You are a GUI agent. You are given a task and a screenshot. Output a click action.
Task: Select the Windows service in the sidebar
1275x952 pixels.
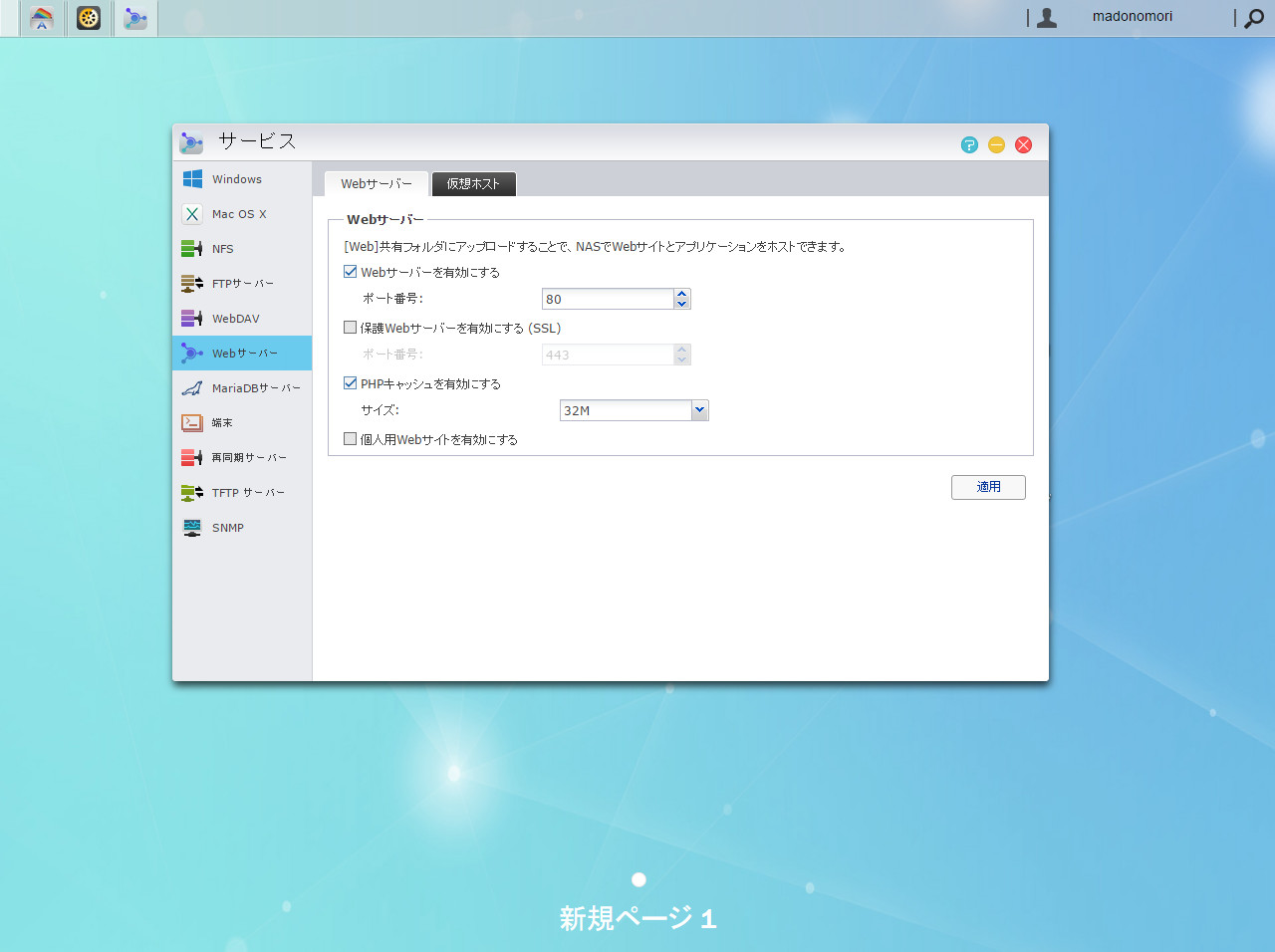[x=236, y=179]
